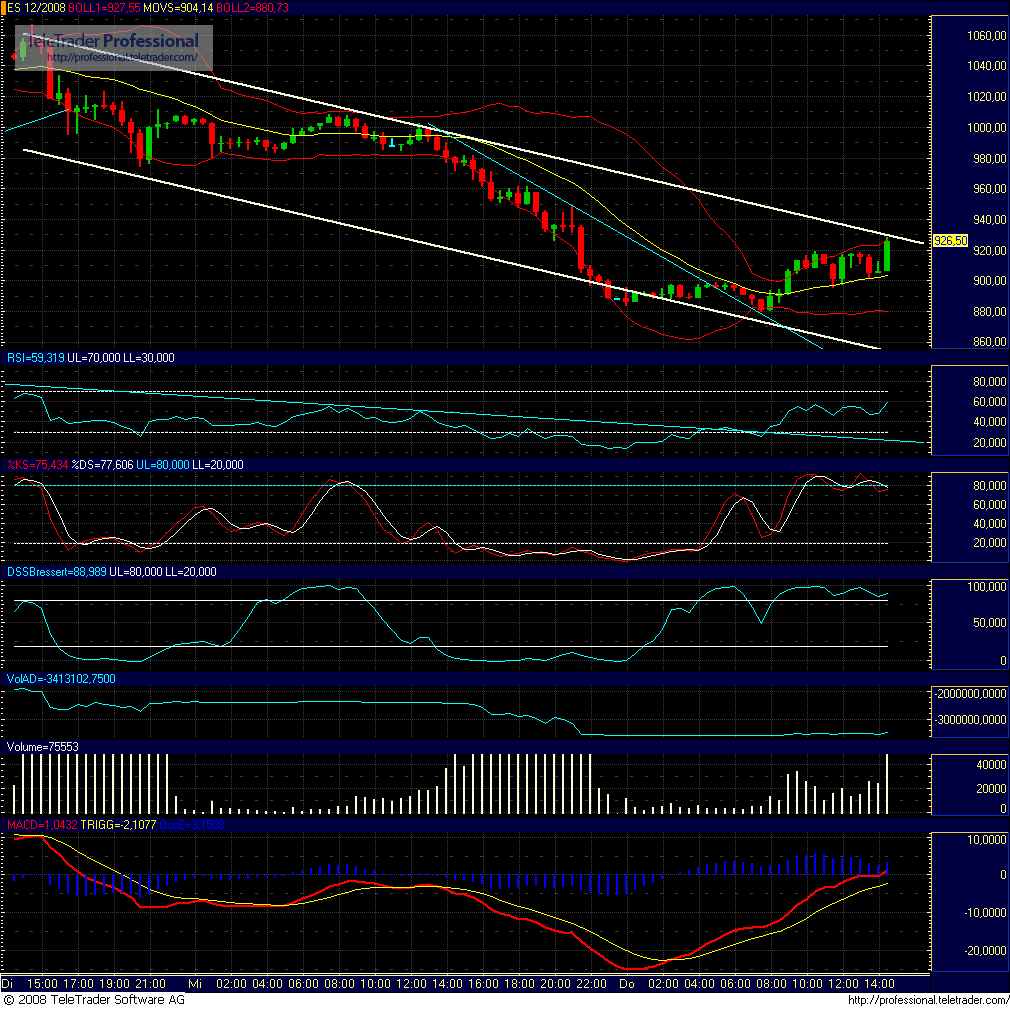This screenshot has width=1010, height=1009.
Task: Click the -2000000,0000 VolAD axis value
Action: coord(970,693)
